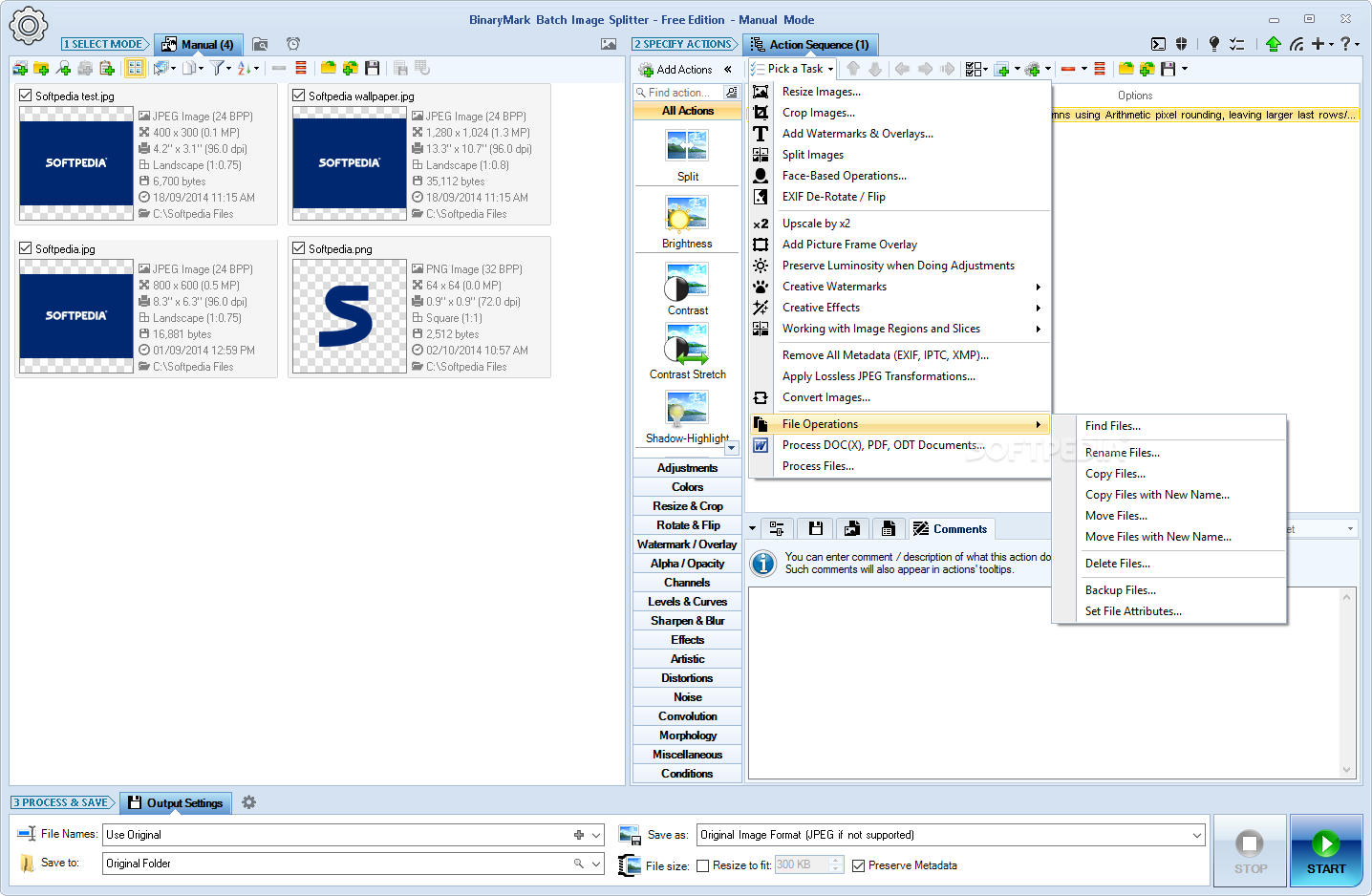Click the add images icon in file toolbar
The width and height of the screenshot is (1372, 896).
coord(20,68)
